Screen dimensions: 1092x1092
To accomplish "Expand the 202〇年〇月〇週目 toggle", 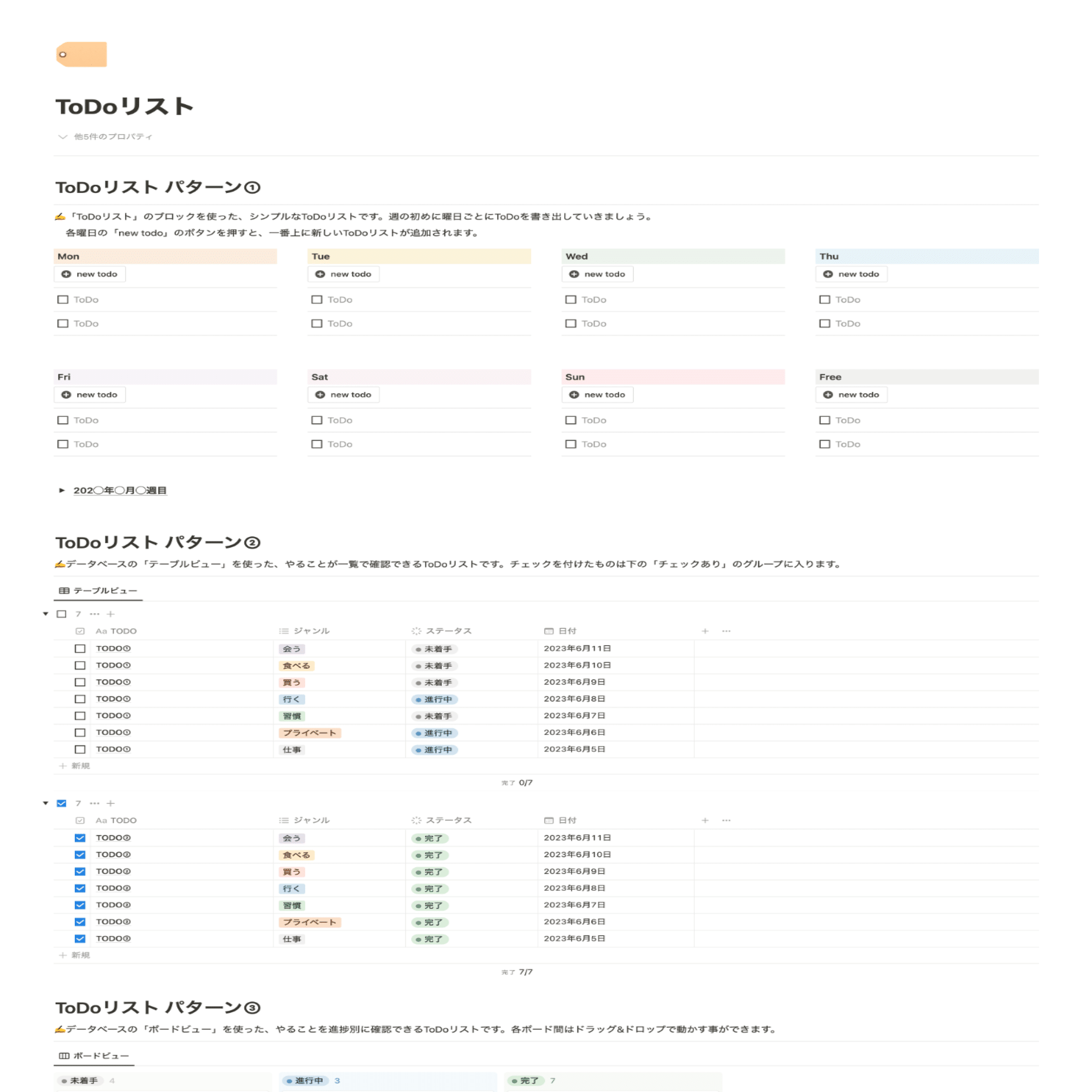I will click(x=62, y=491).
